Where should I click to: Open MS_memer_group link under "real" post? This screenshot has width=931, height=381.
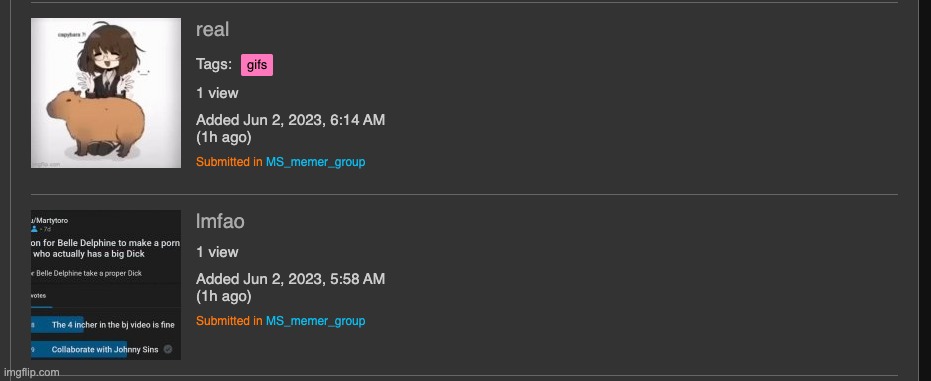click(x=315, y=161)
